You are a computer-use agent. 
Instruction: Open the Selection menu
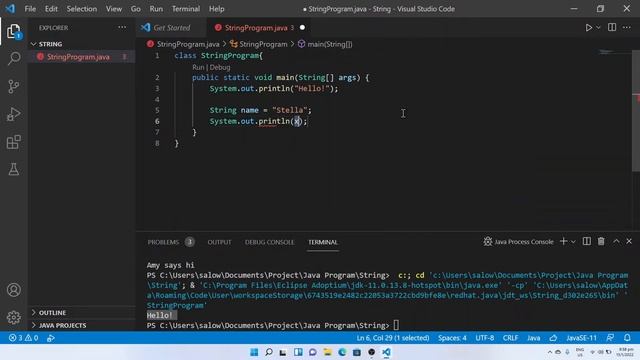82,9
